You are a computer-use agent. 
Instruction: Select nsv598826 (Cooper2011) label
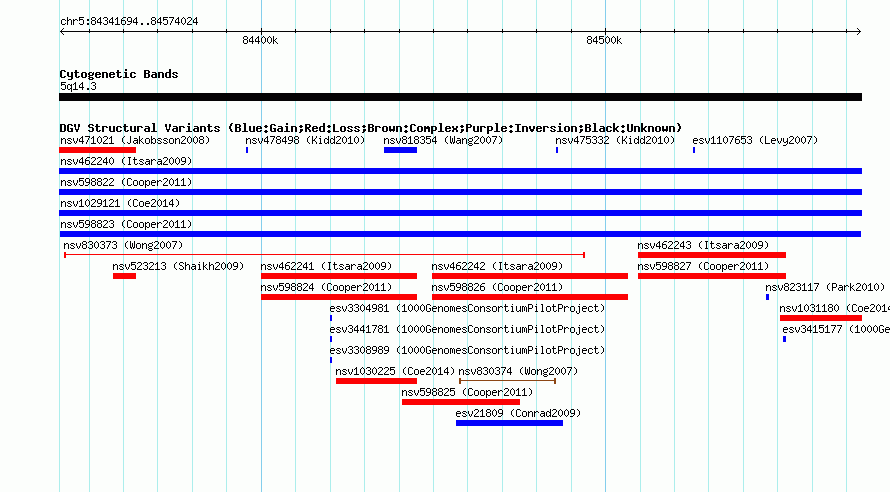point(497,287)
